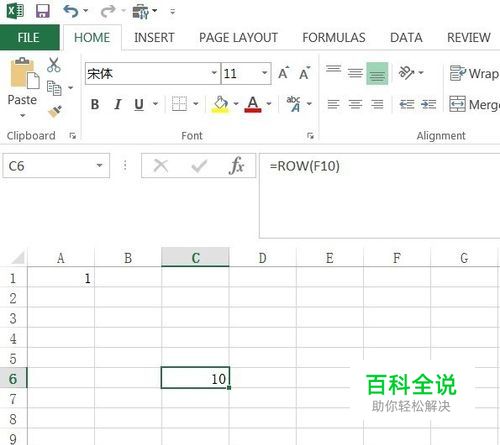Cut the selection with the scissors icon

tap(54, 65)
